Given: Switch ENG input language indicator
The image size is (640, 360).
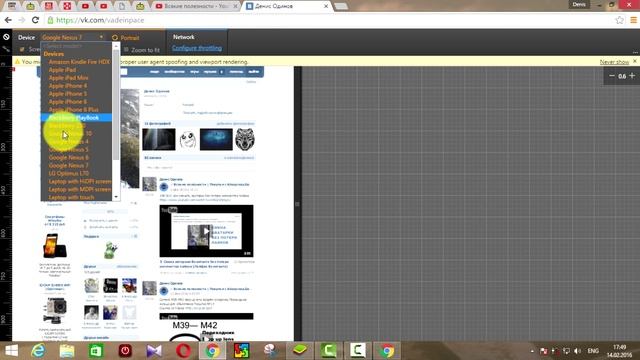Looking at the screenshot, I should click(x=593, y=351).
